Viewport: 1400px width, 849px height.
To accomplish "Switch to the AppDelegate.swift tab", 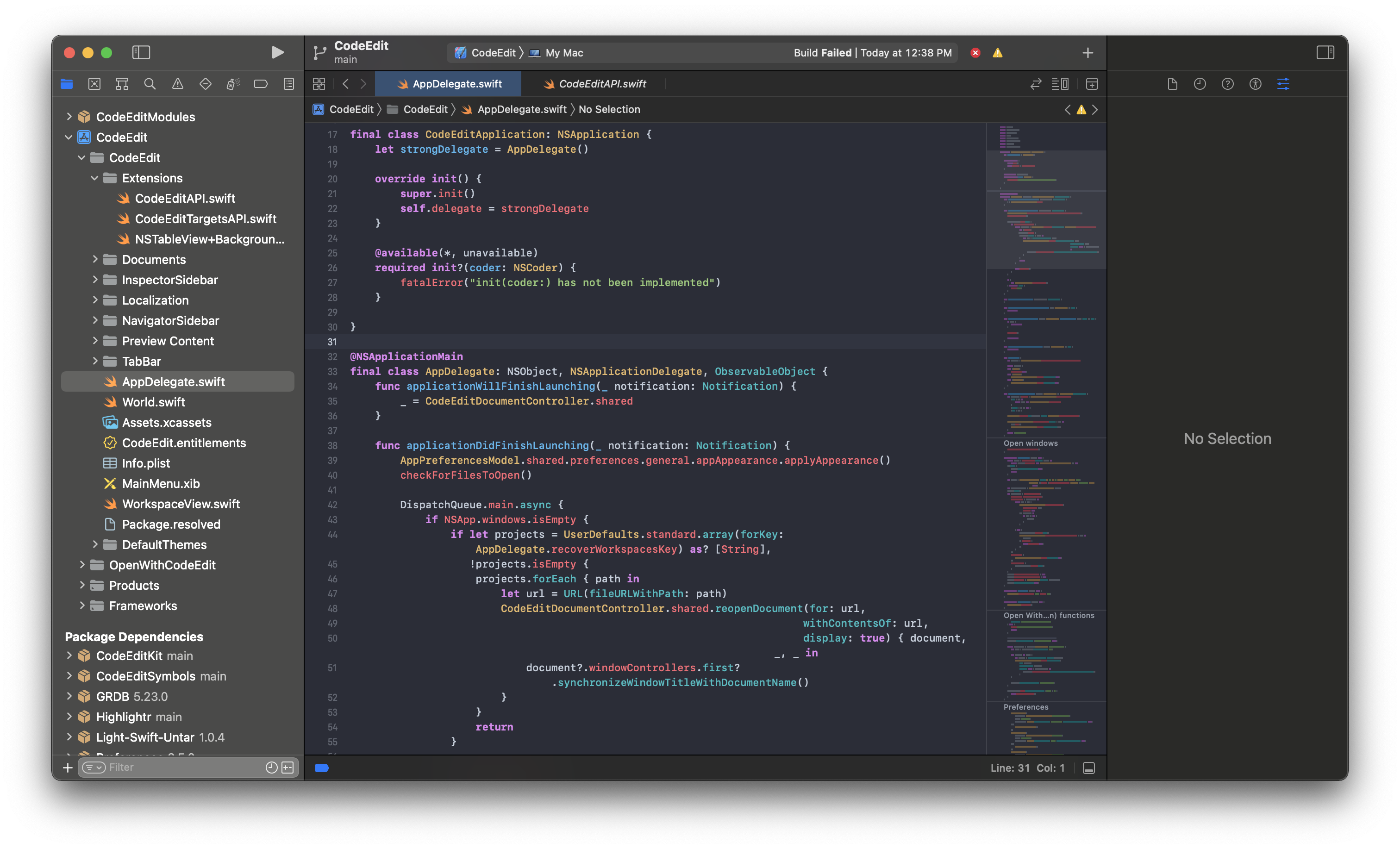I will pyautogui.click(x=448, y=84).
